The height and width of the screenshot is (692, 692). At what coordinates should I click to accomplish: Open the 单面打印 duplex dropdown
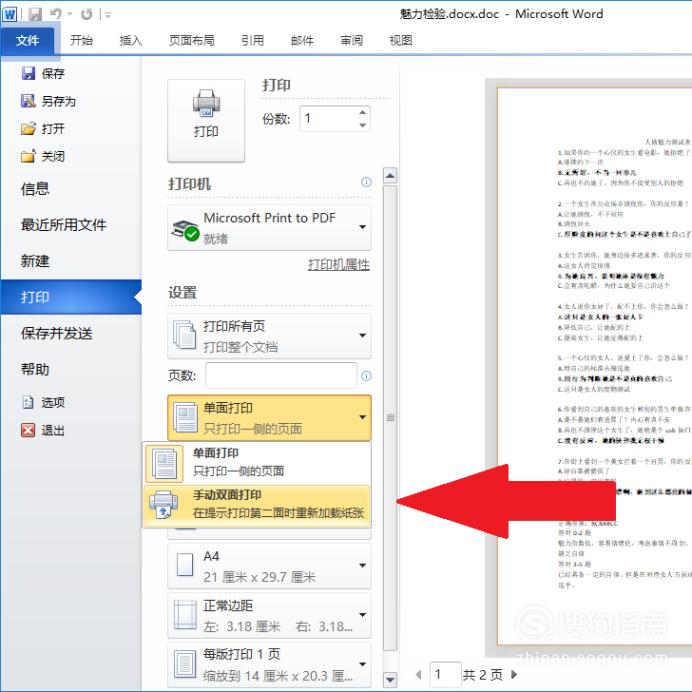[269, 417]
